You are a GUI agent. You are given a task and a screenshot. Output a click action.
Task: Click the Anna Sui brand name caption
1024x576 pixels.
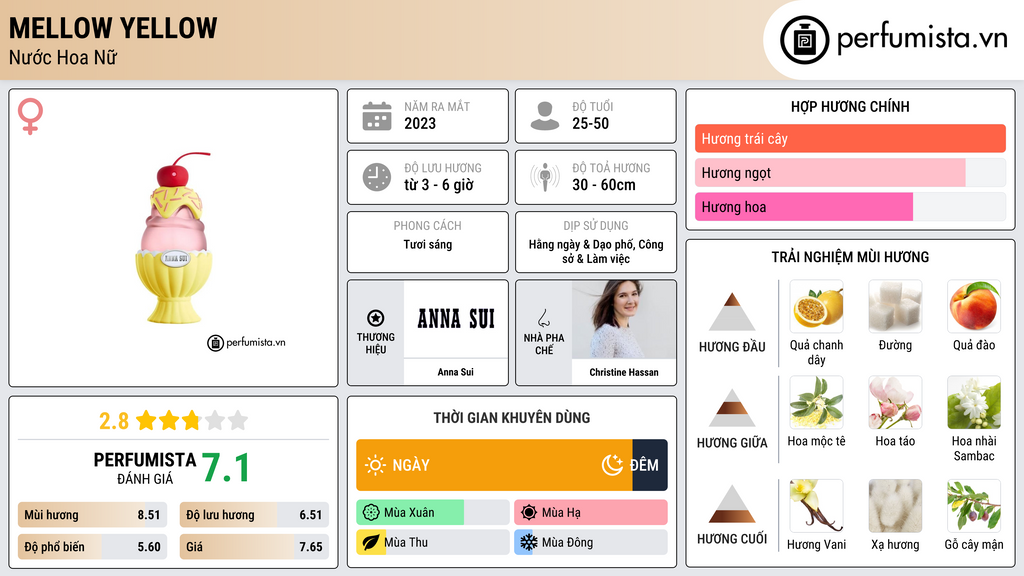click(456, 372)
